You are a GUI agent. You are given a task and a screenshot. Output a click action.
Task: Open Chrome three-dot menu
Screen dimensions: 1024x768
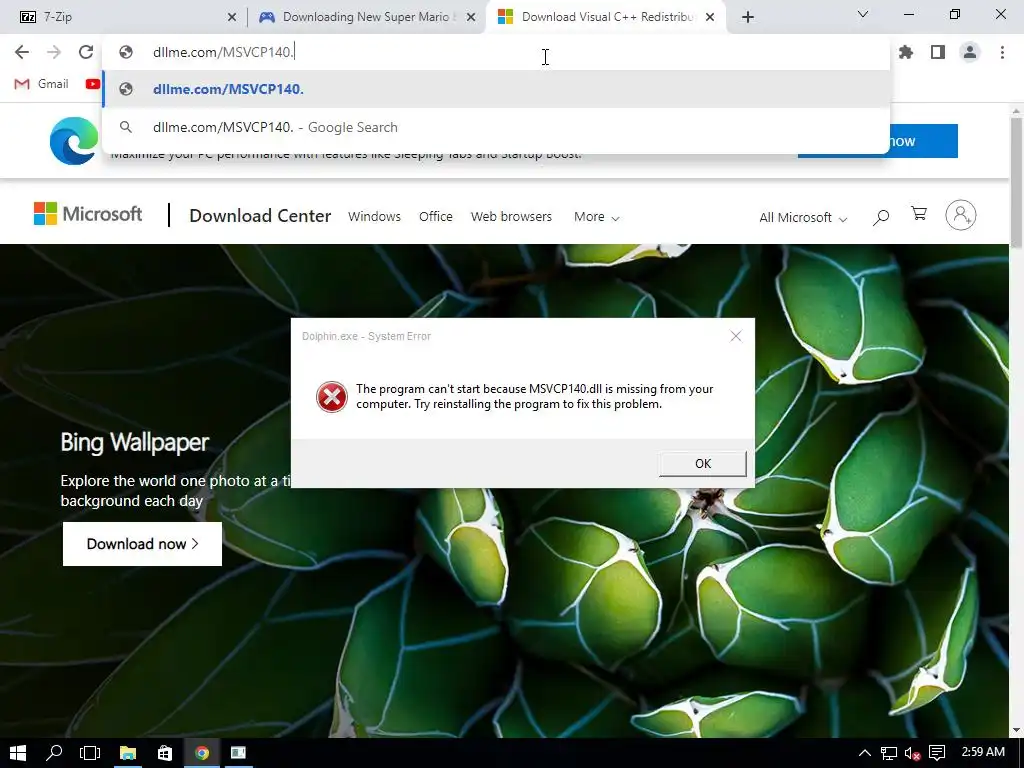pyautogui.click(x=1002, y=52)
